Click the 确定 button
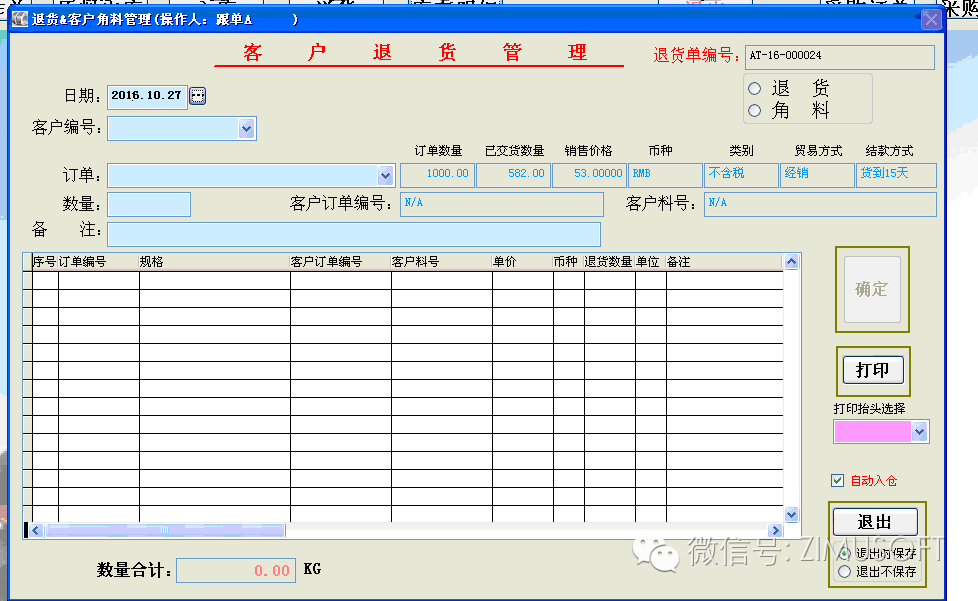 pyautogui.click(x=872, y=289)
